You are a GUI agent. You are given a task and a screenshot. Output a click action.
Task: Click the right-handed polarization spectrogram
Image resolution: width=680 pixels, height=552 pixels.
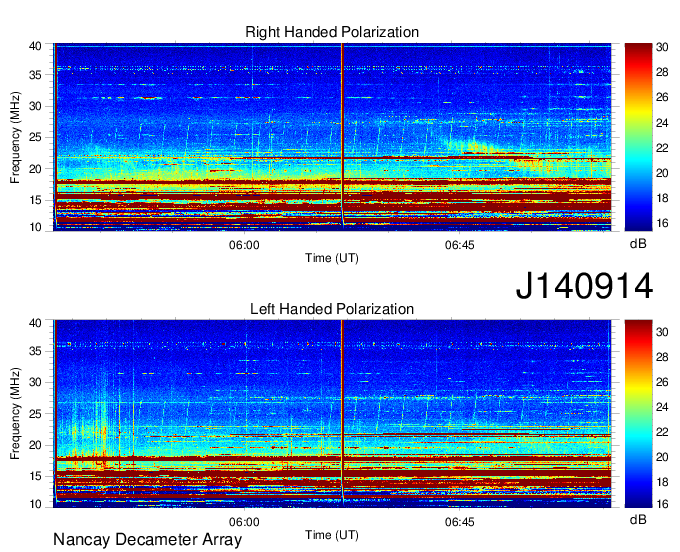332,137
